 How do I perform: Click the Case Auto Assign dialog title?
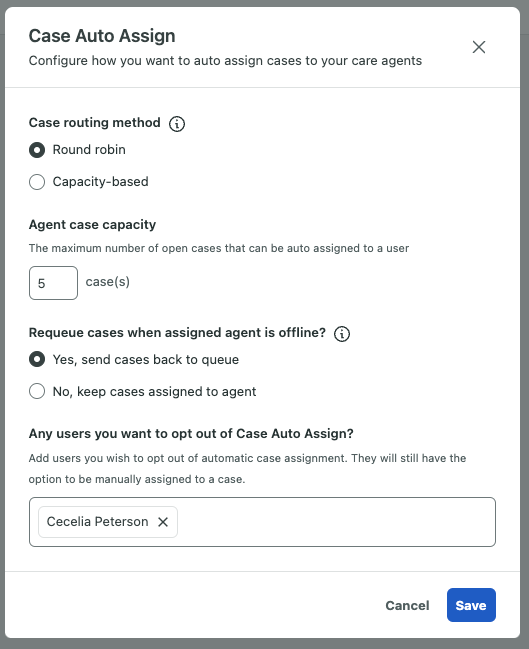[x=102, y=36]
